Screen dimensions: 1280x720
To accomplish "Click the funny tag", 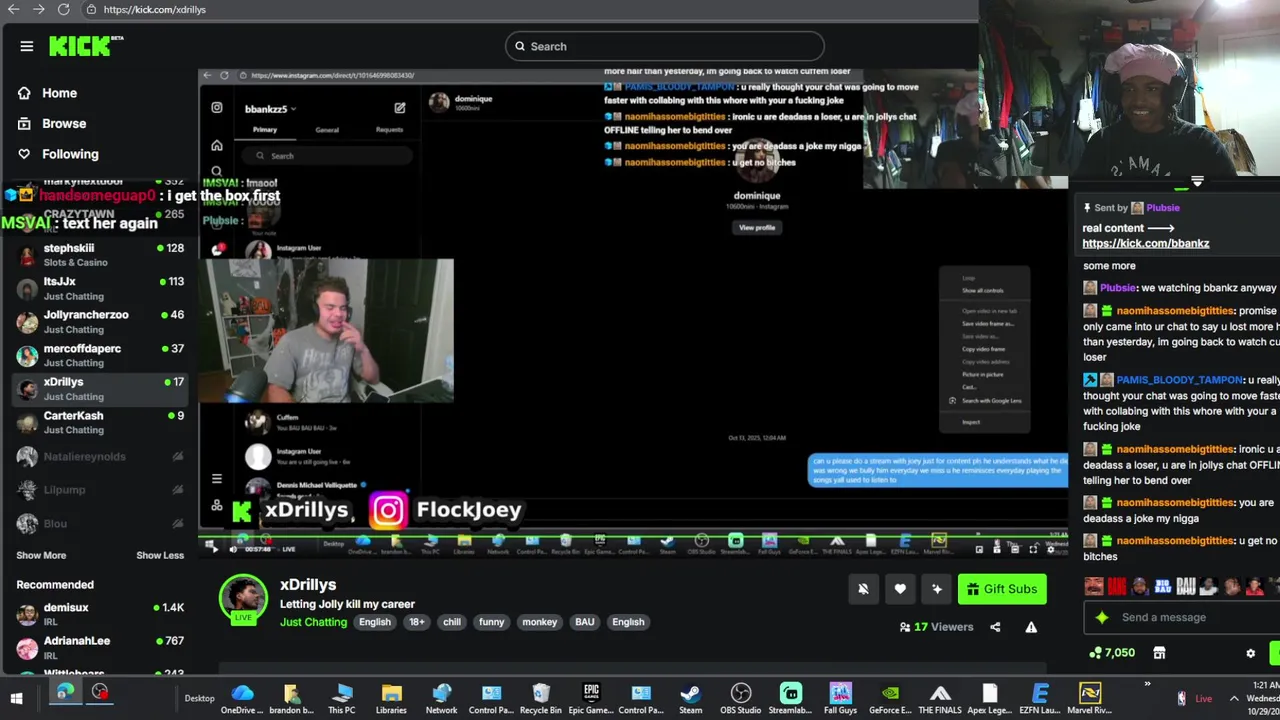I will tap(491, 622).
